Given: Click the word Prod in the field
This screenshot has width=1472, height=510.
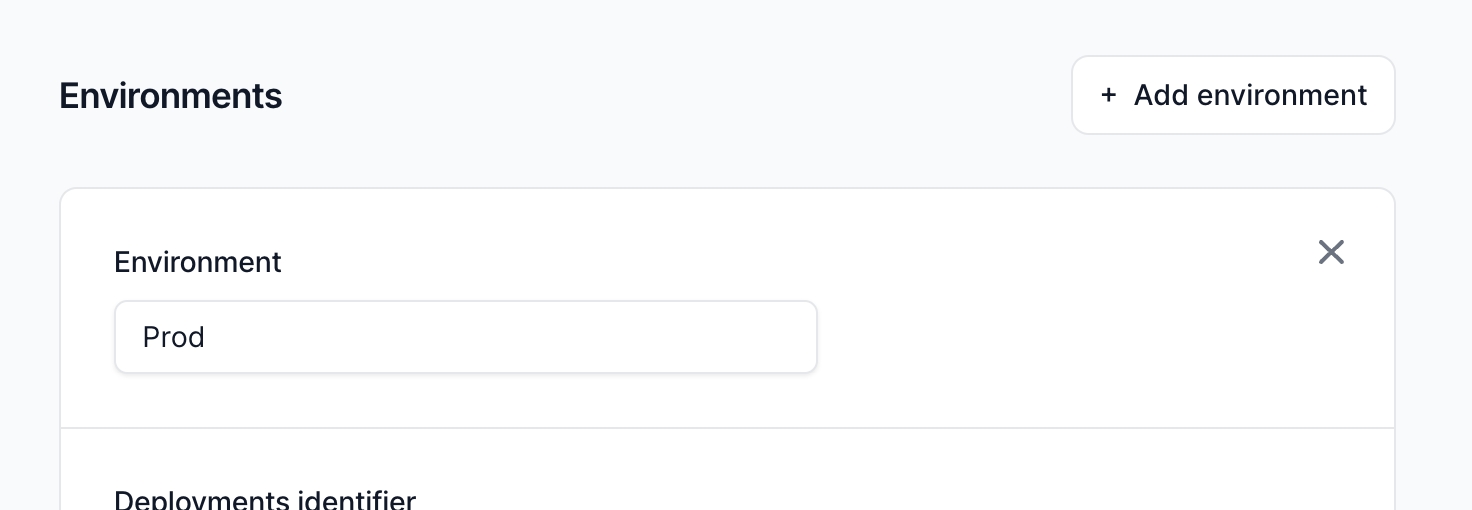Looking at the screenshot, I should (174, 337).
